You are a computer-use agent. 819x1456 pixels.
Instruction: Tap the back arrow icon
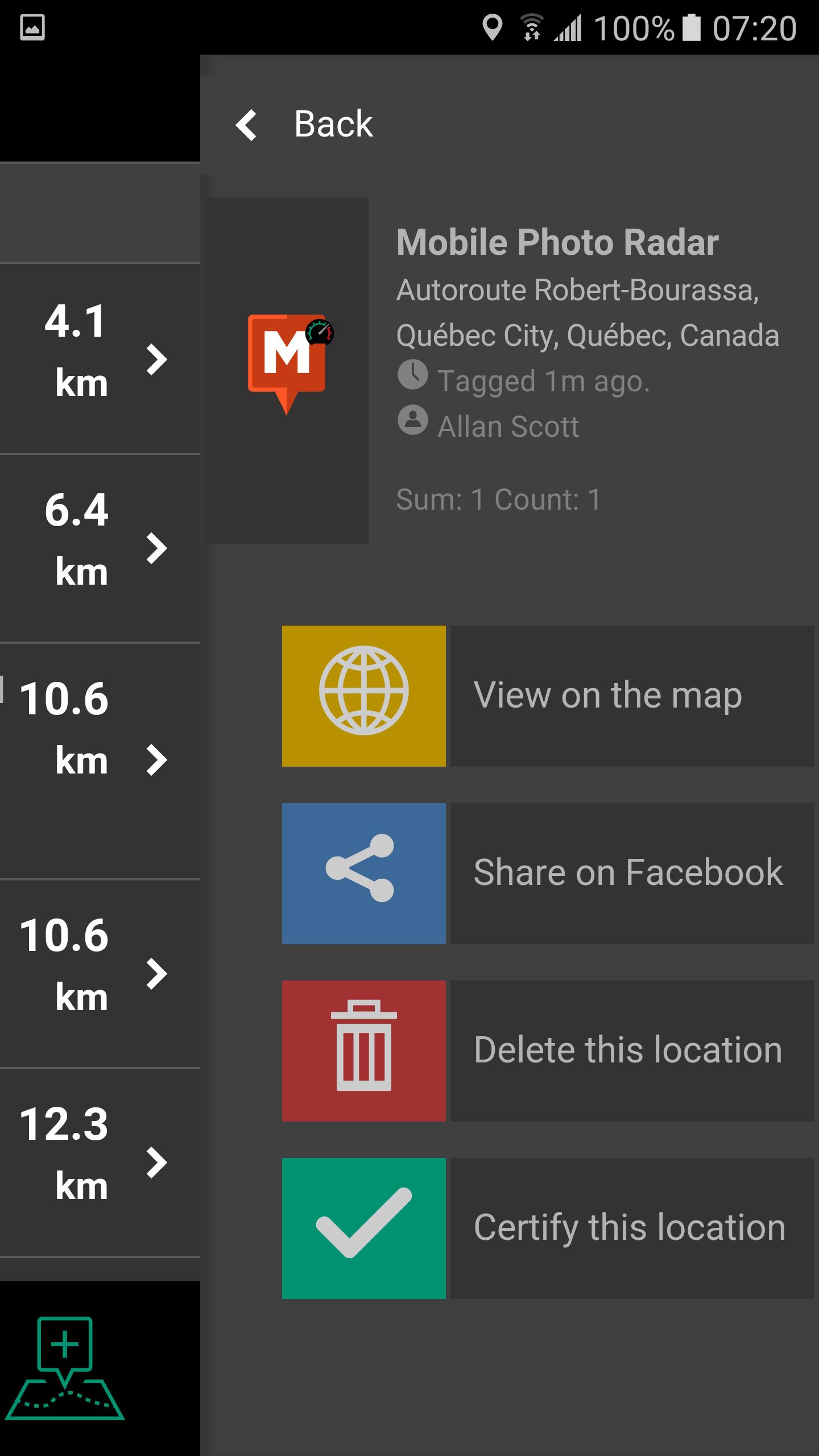(246, 125)
